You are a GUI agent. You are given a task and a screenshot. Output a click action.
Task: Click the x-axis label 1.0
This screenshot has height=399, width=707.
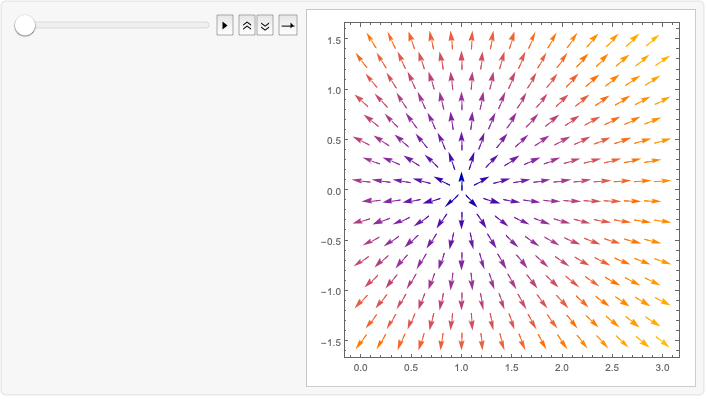(x=461, y=368)
